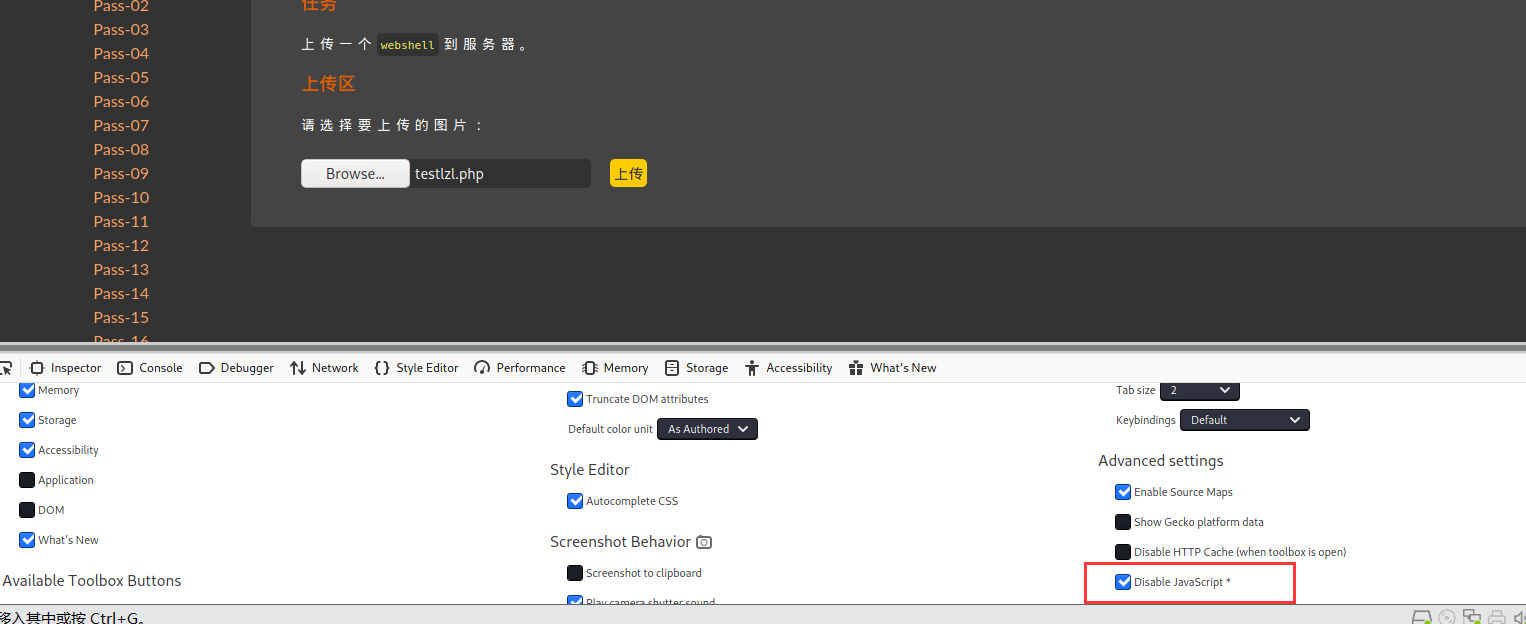Click the Browse... file button
Screen dimensions: 1526x624
[355, 173]
